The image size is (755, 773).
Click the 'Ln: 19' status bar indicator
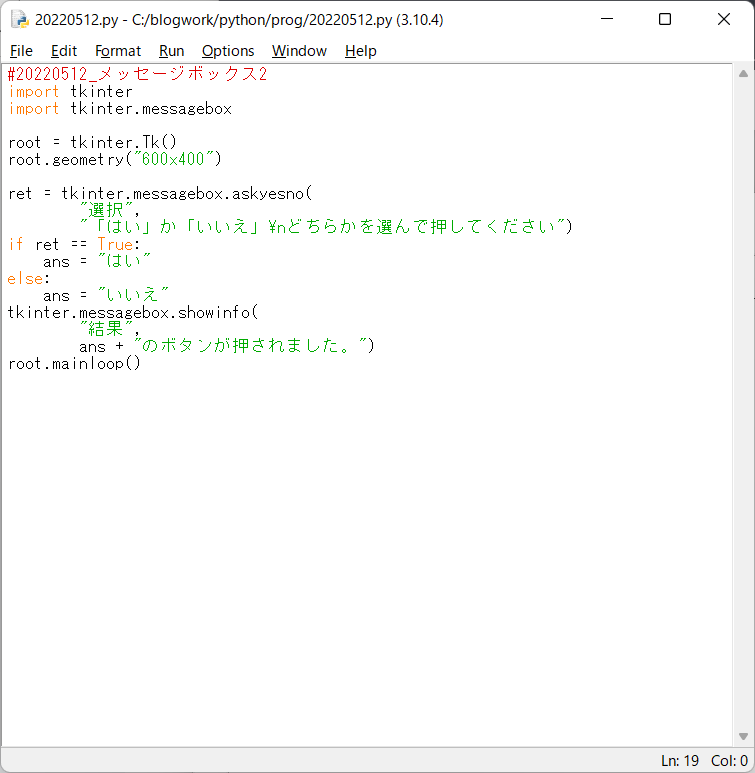[680, 761]
